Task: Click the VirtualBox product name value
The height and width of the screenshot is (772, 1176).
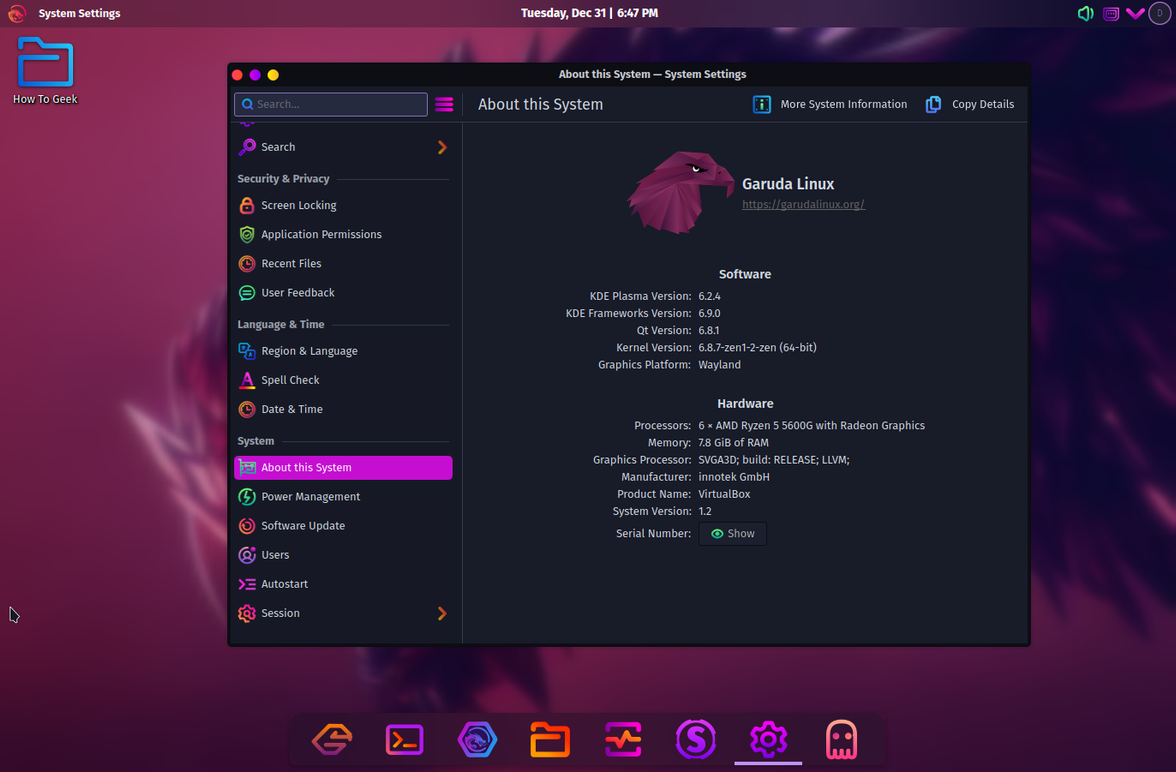Action: pos(724,494)
